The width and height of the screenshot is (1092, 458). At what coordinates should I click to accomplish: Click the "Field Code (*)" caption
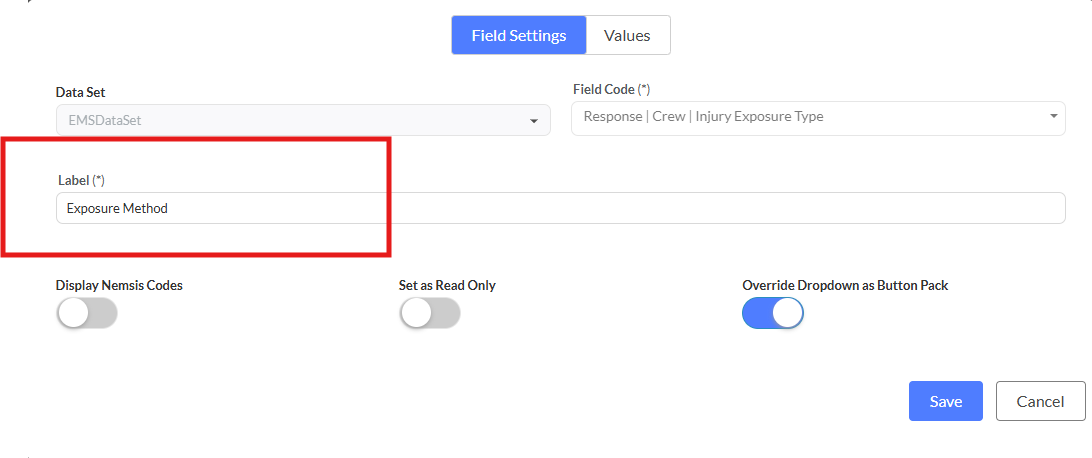[611, 89]
